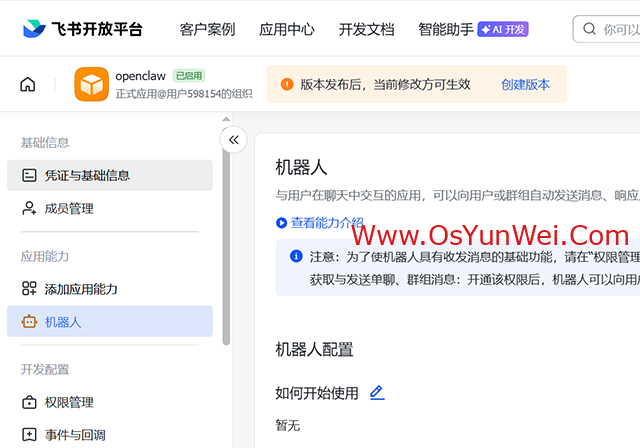Open 事件与回调 in the sidebar

75,435
